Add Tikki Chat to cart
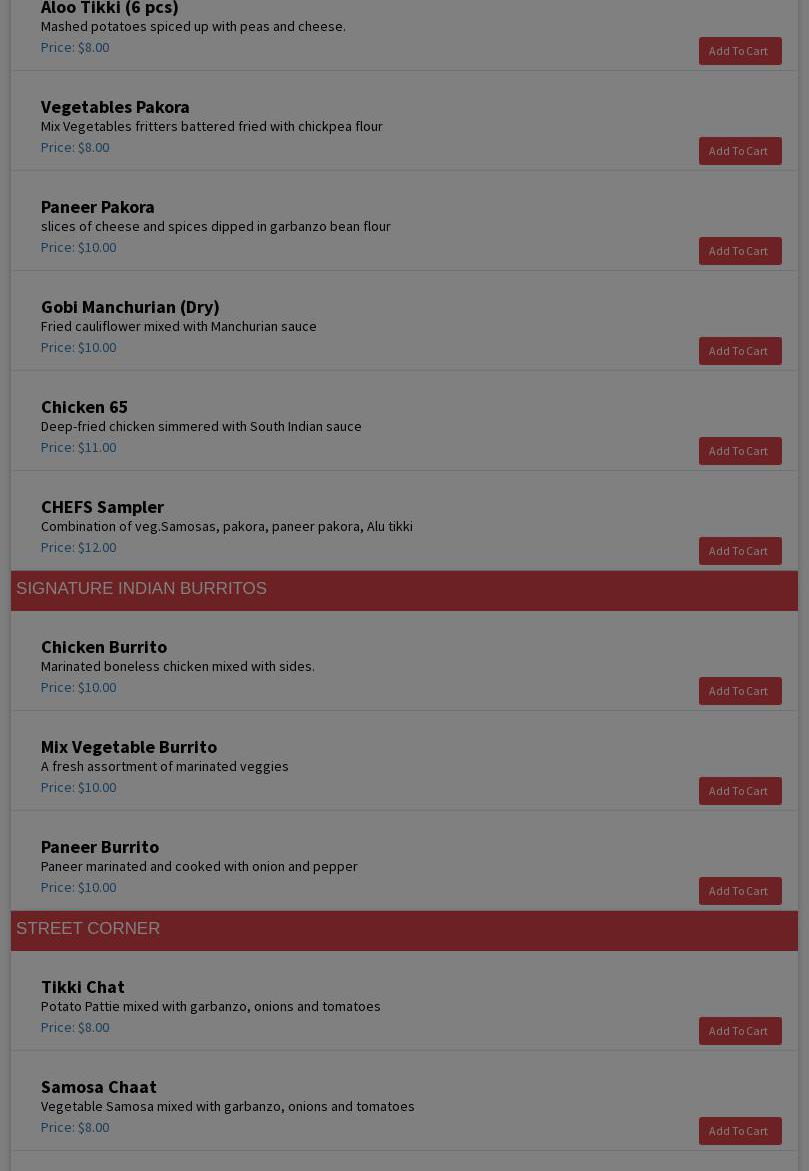The height and width of the screenshot is (1171, 809). click(x=740, y=1031)
